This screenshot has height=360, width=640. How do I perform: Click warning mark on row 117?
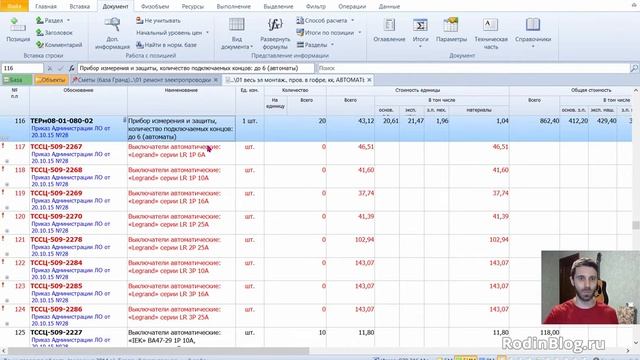3,146
